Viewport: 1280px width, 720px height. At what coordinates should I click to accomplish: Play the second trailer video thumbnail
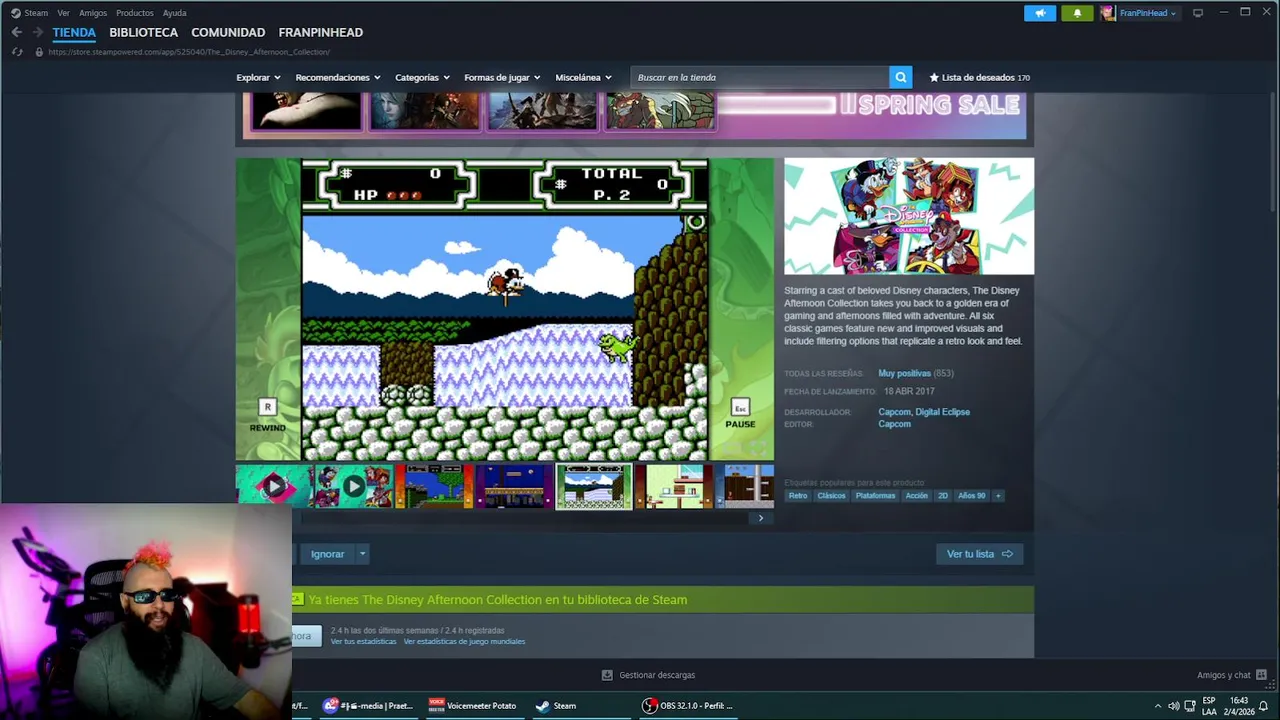(354, 487)
